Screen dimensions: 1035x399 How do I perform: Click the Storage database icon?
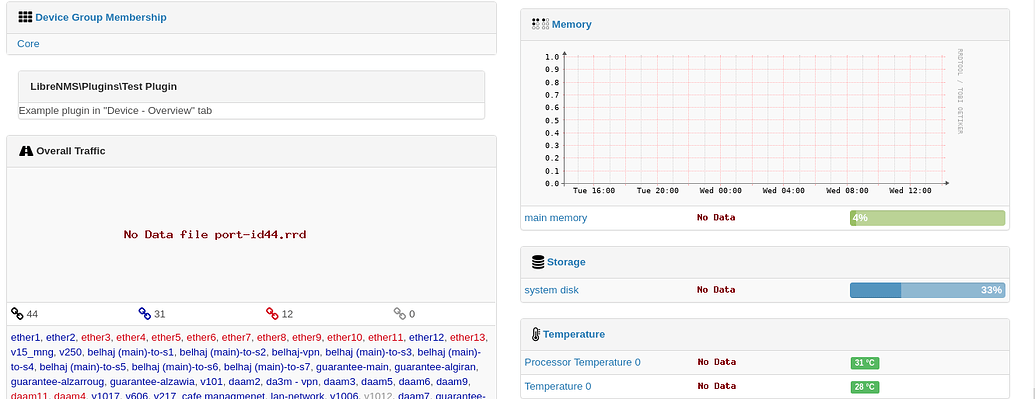[x=538, y=262]
